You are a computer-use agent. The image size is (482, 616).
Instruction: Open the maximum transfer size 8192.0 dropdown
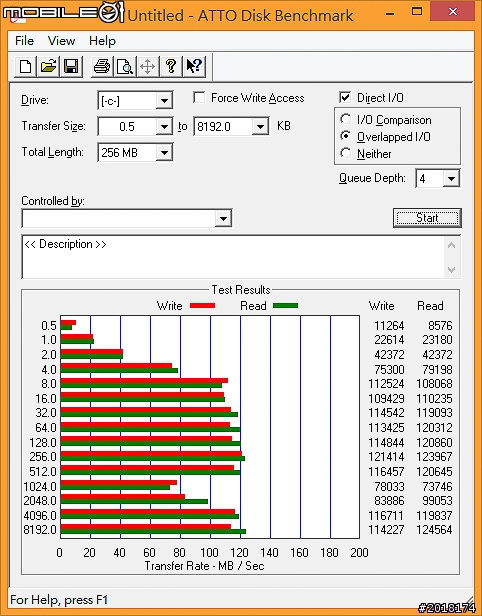(x=260, y=126)
